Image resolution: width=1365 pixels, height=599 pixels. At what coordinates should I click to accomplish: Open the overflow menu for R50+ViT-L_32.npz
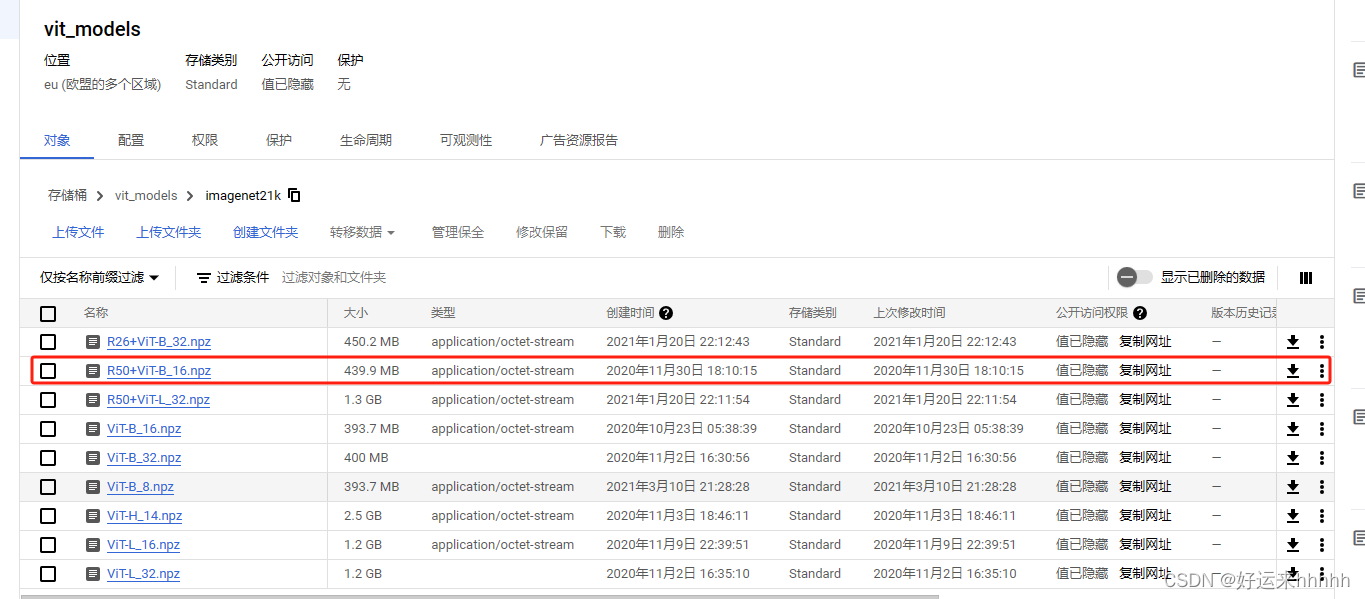[x=1321, y=399]
